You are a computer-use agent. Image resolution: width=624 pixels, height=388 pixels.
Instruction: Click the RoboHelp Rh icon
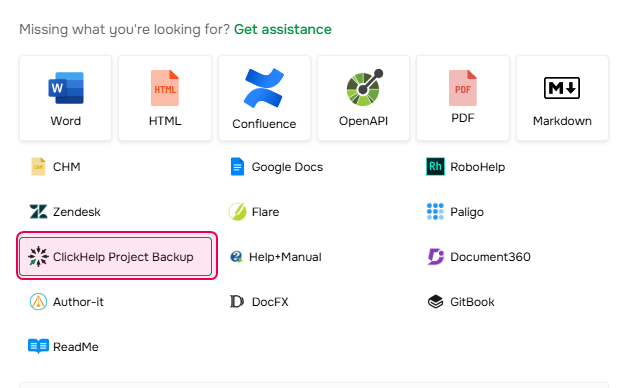click(435, 167)
